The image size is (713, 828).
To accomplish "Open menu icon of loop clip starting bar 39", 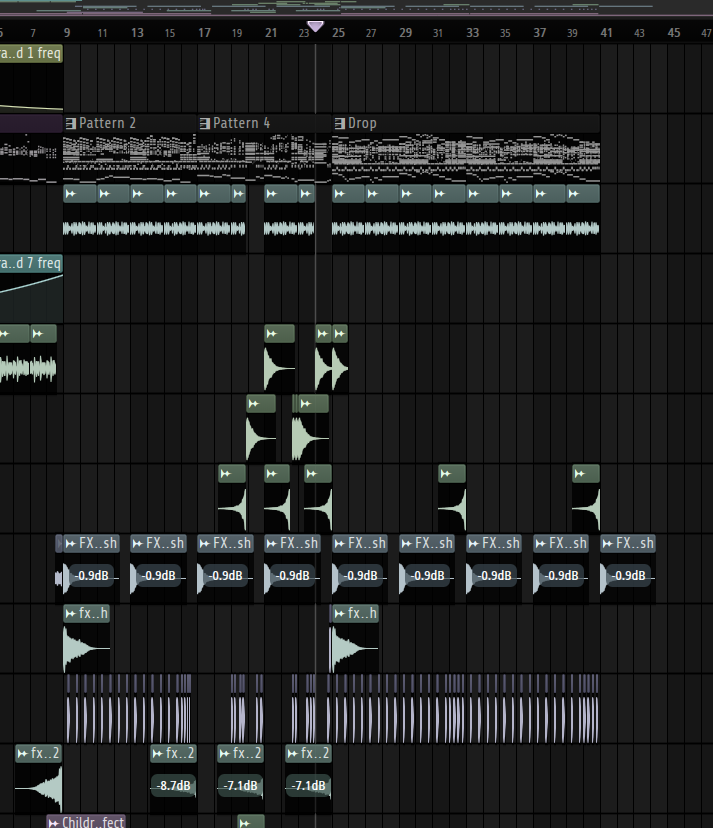I will pos(574,194).
